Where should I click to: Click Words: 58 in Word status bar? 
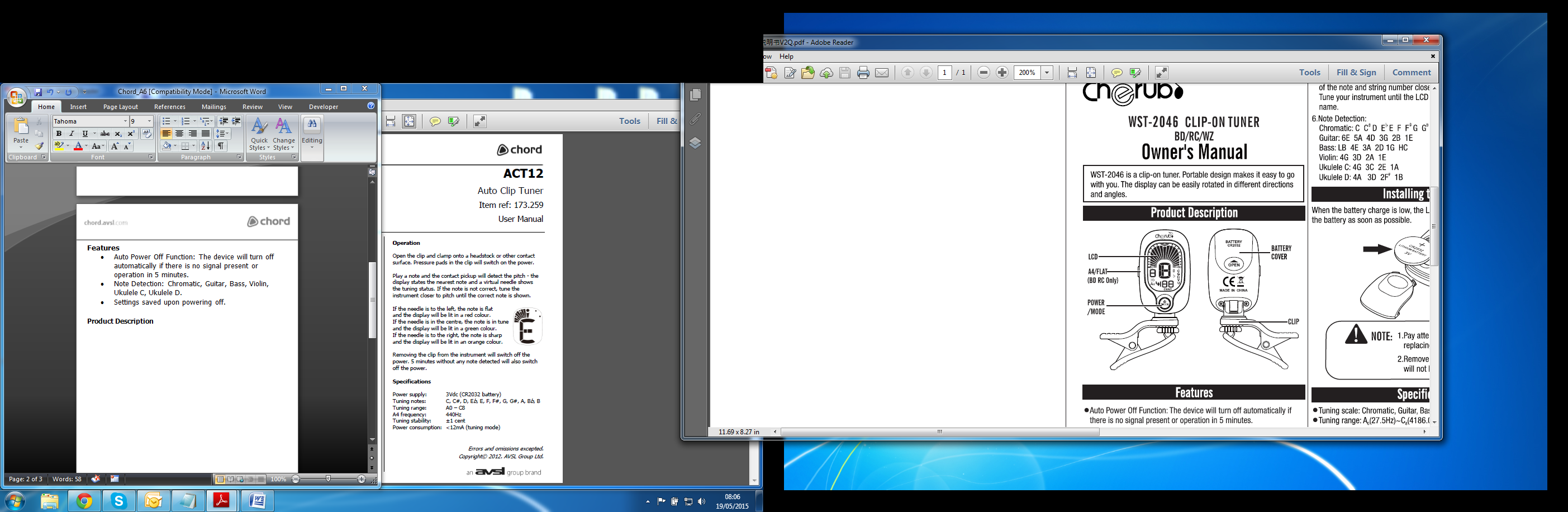(67, 479)
